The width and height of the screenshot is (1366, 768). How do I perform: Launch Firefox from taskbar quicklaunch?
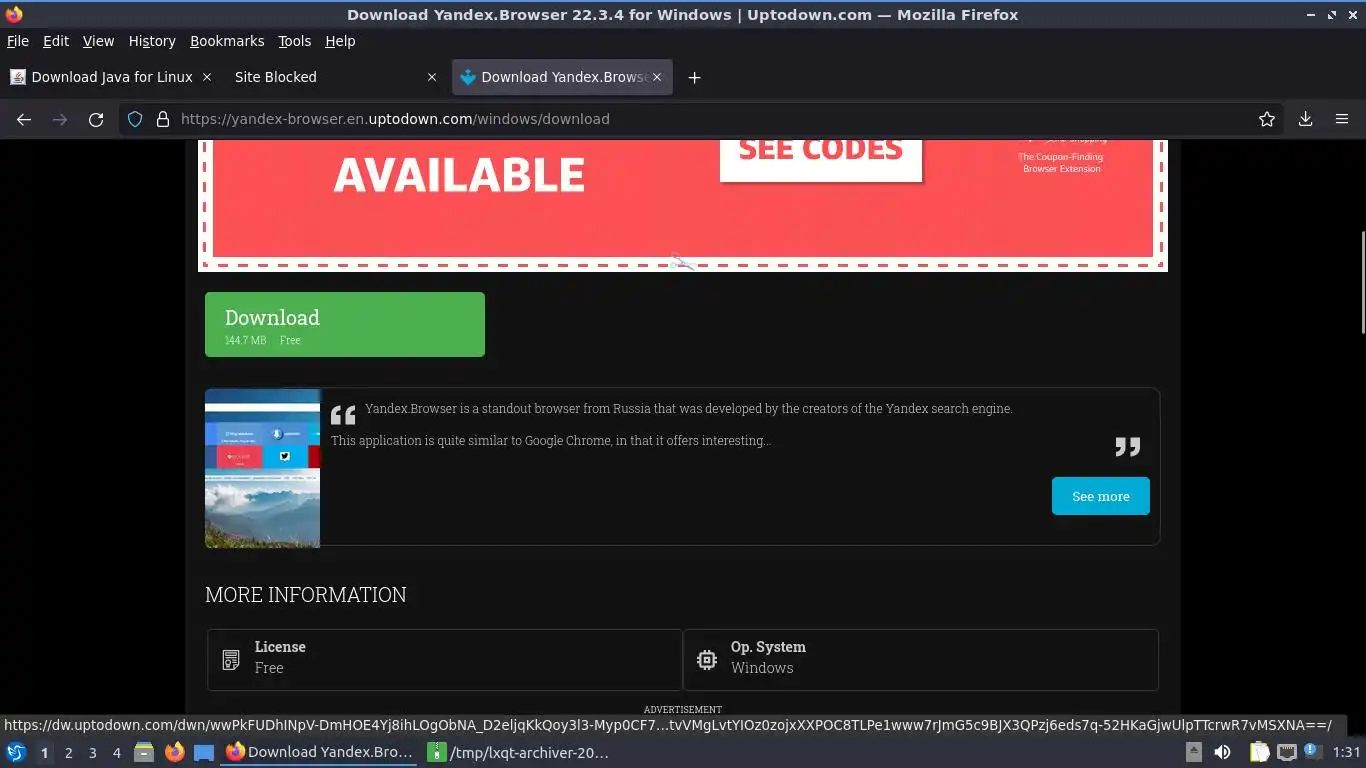(174, 752)
